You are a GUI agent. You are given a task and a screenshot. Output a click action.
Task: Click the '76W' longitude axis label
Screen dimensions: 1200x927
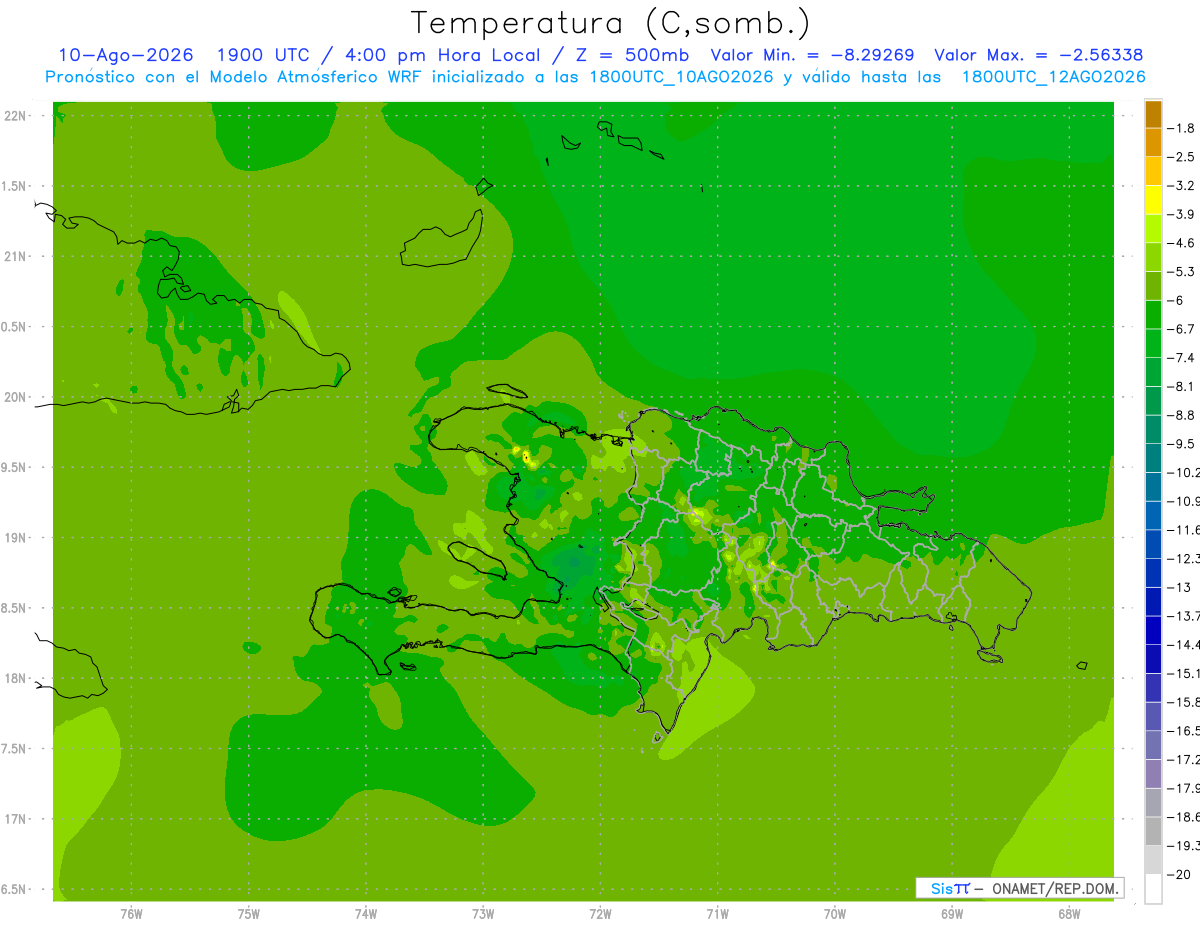click(131, 914)
